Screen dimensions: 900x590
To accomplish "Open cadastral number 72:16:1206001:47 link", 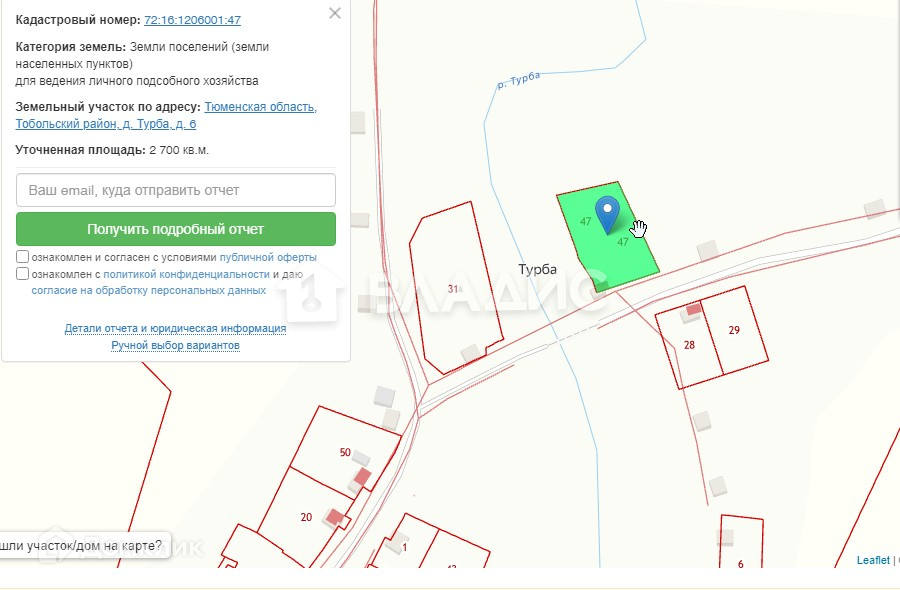I will 192,20.
